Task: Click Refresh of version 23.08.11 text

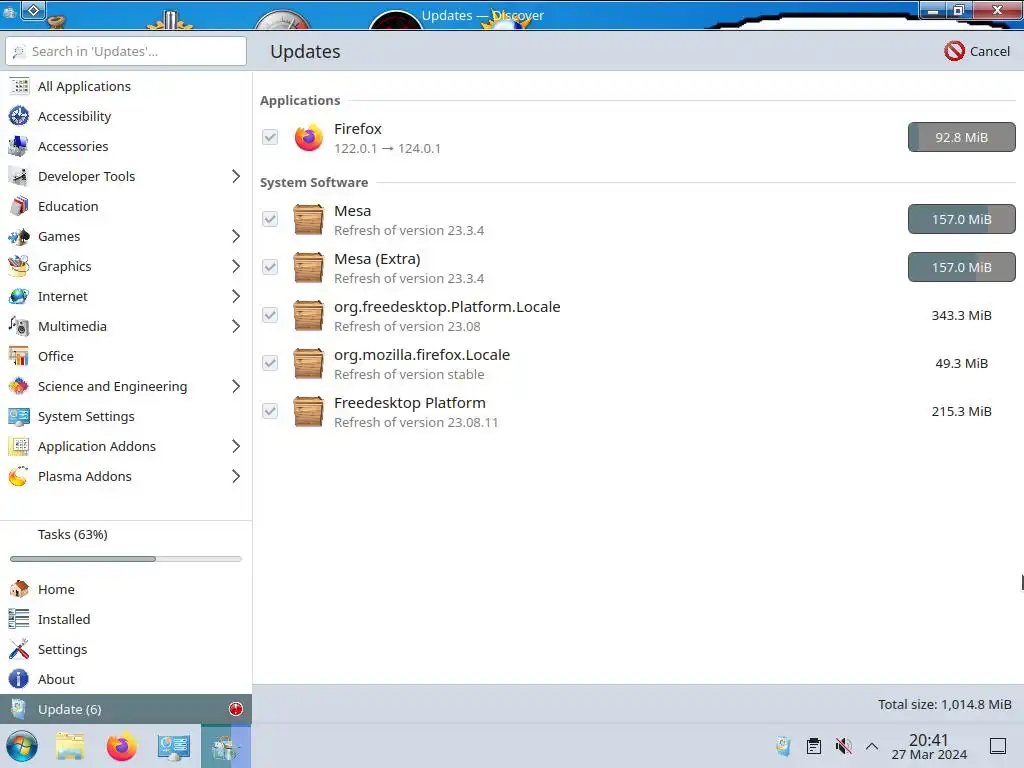Action: [x=416, y=423]
